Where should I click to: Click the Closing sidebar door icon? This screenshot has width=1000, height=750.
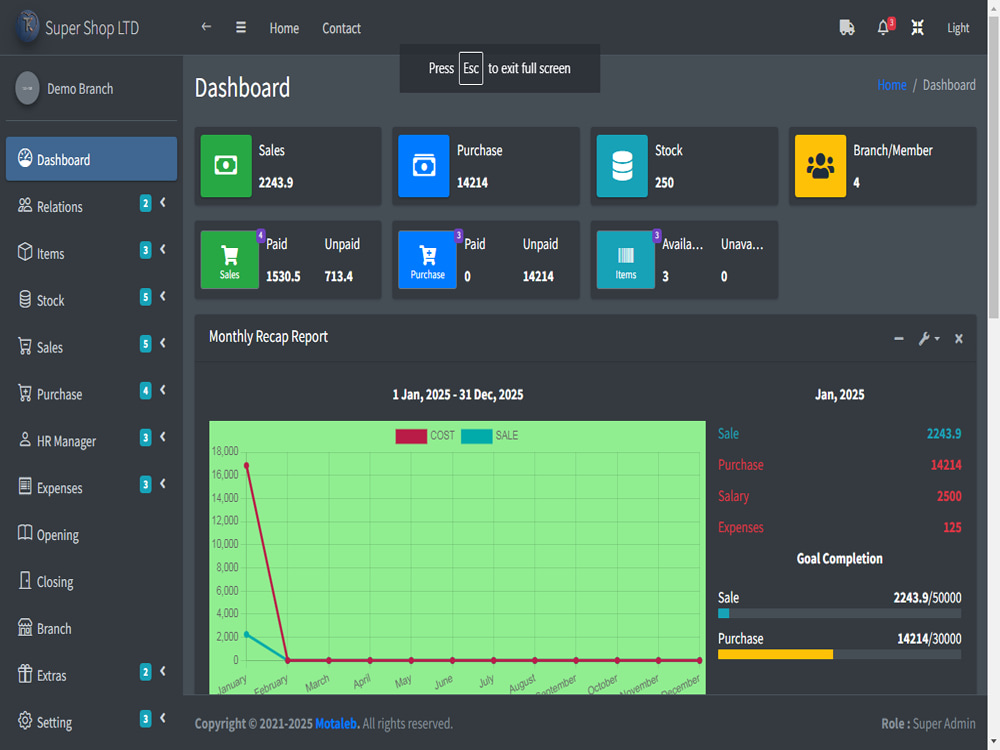[25, 580]
